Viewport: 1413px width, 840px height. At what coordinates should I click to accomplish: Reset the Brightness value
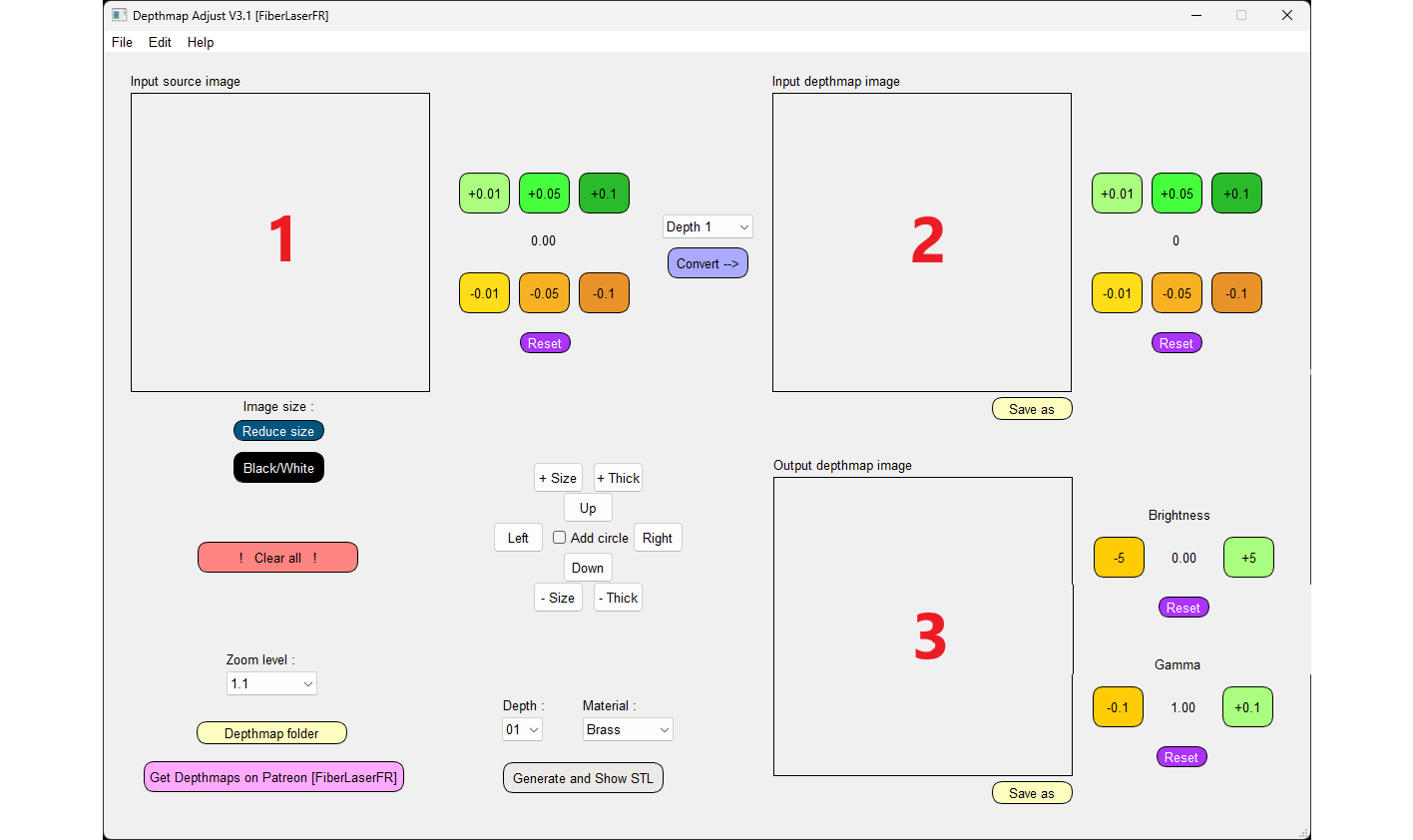pos(1183,608)
